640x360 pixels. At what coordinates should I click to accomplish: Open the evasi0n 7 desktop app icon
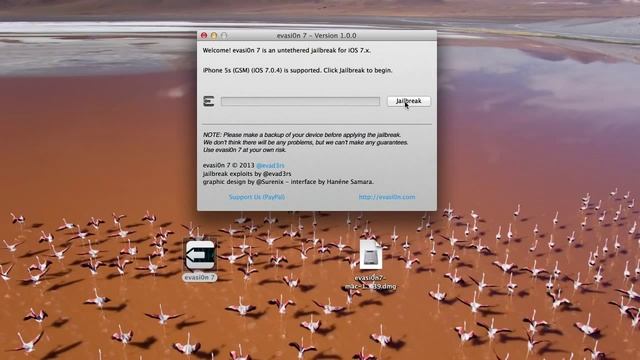(x=200, y=256)
